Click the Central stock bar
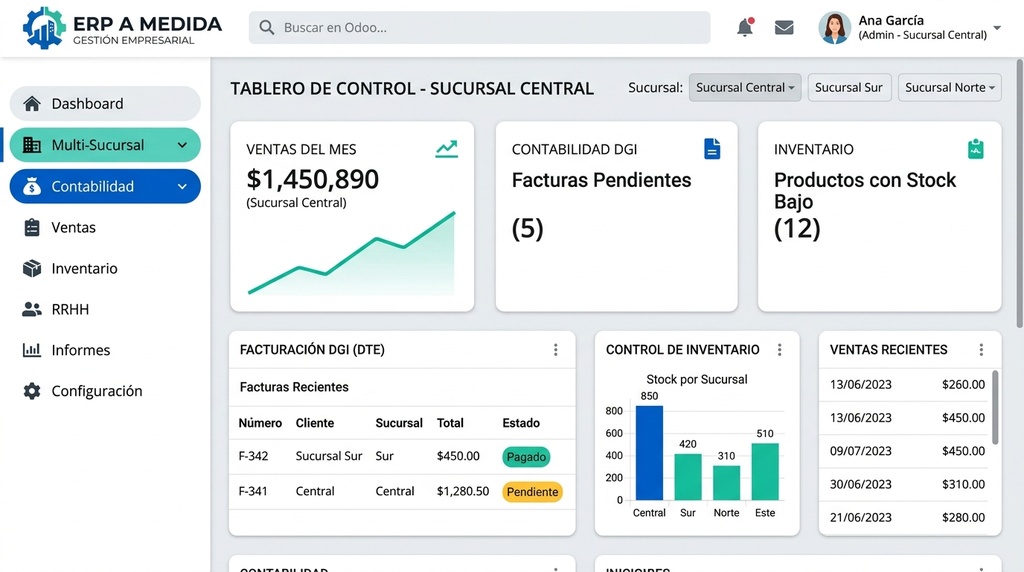The width and height of the screenshot is (1024, 572). 649,453
